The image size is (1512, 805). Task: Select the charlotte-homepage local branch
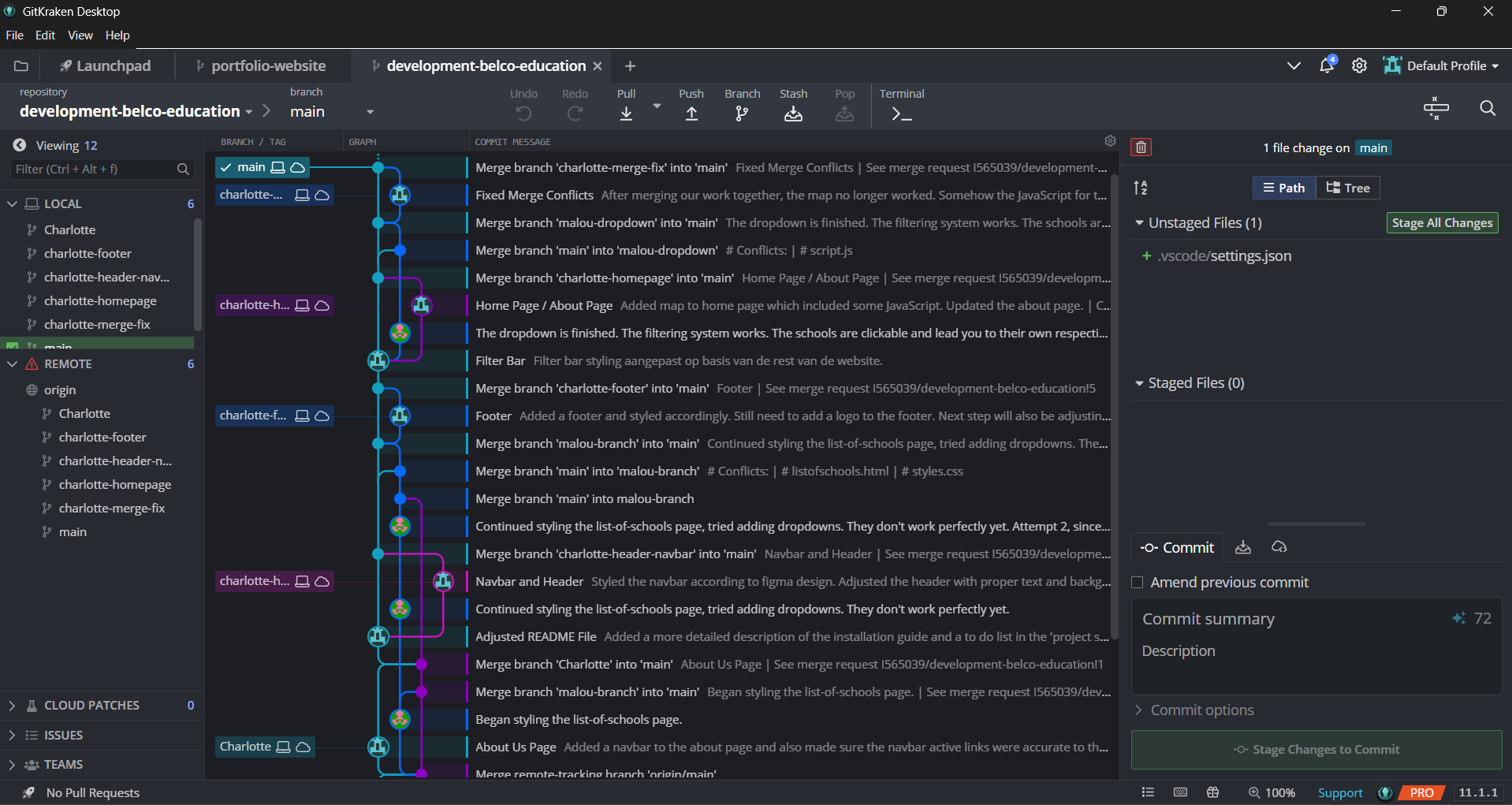click(x=100, y=300)
